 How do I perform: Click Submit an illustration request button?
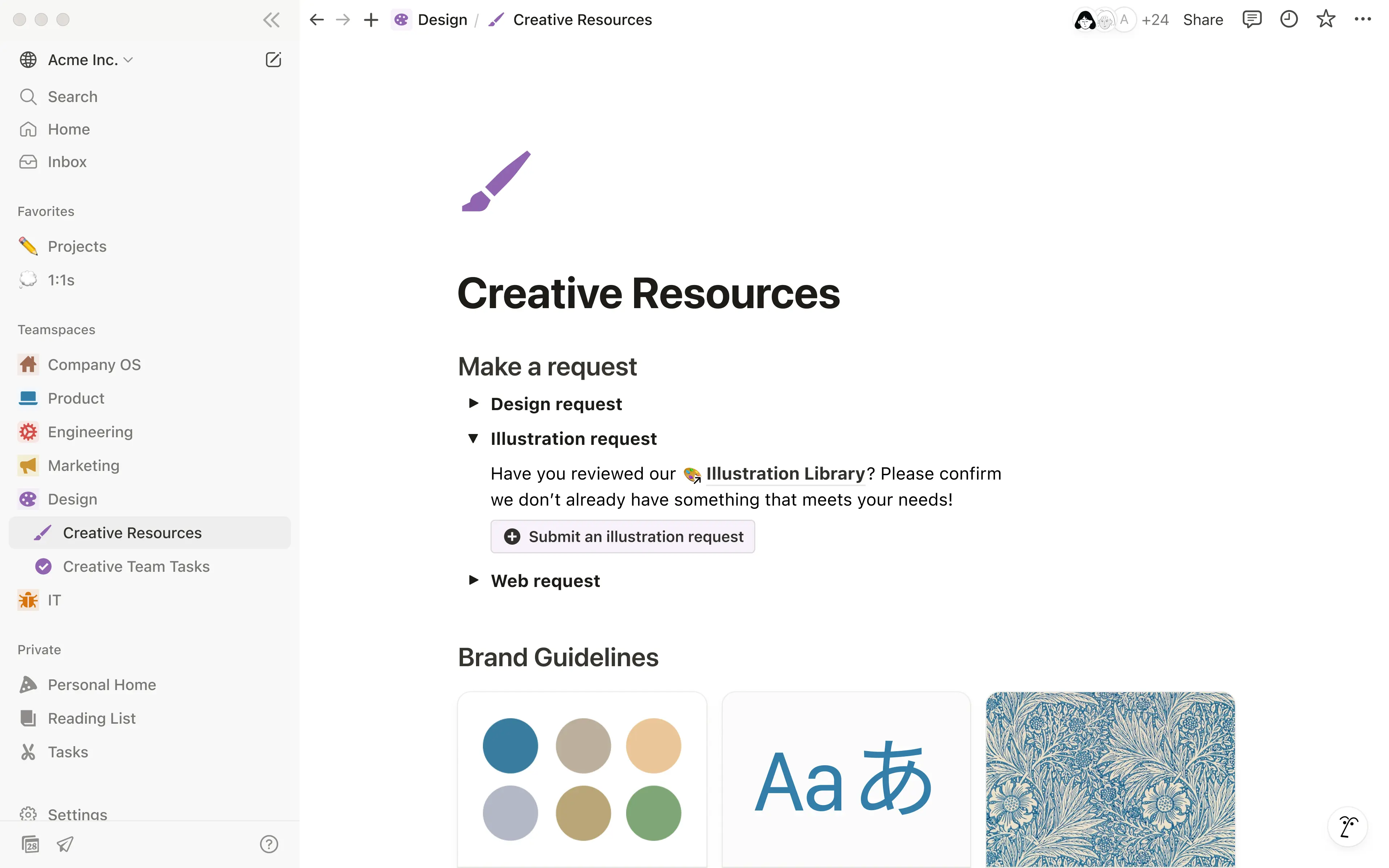click(623, 537)
